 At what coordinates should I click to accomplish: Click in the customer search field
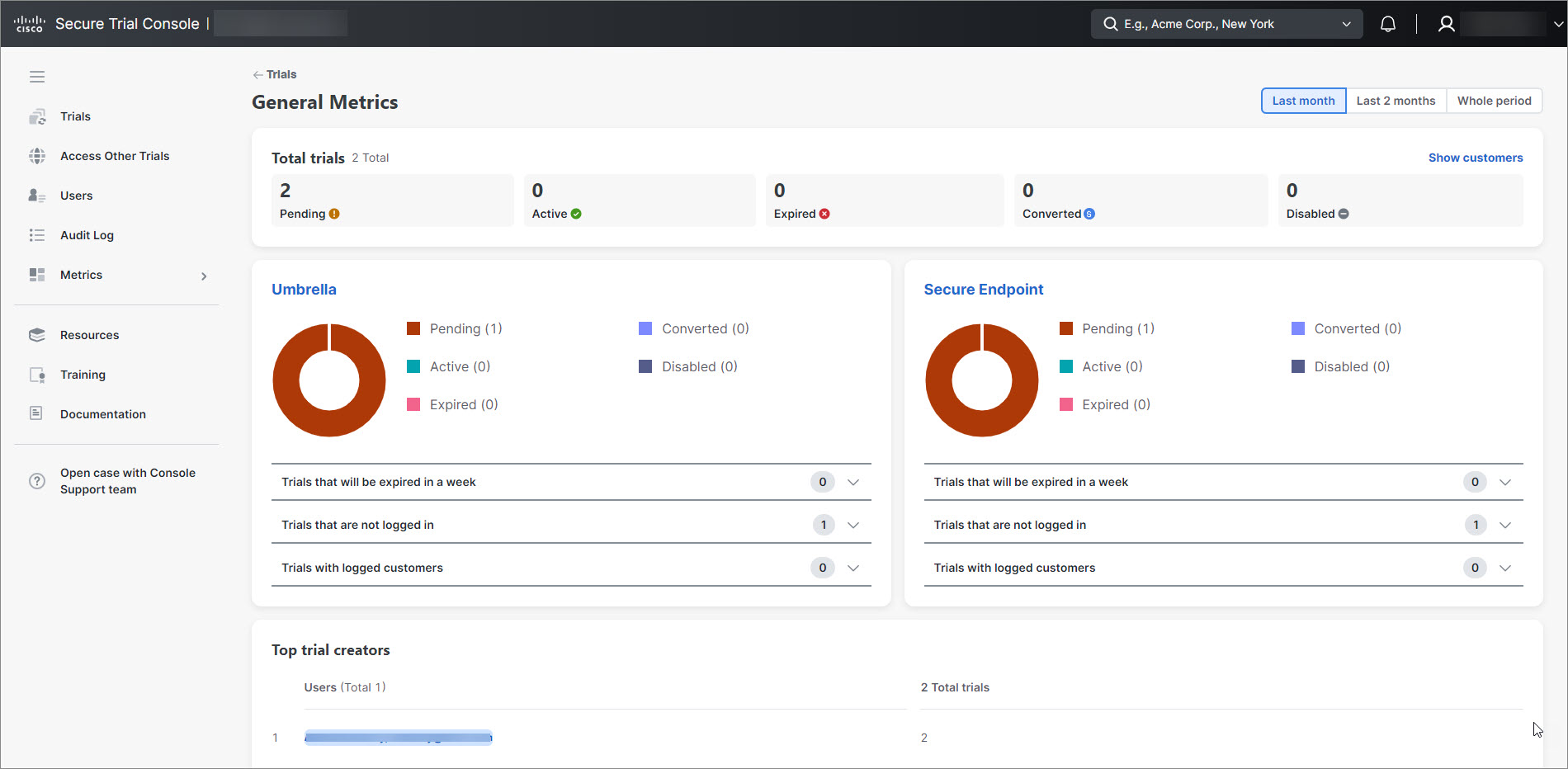[x=1226, y=24]
